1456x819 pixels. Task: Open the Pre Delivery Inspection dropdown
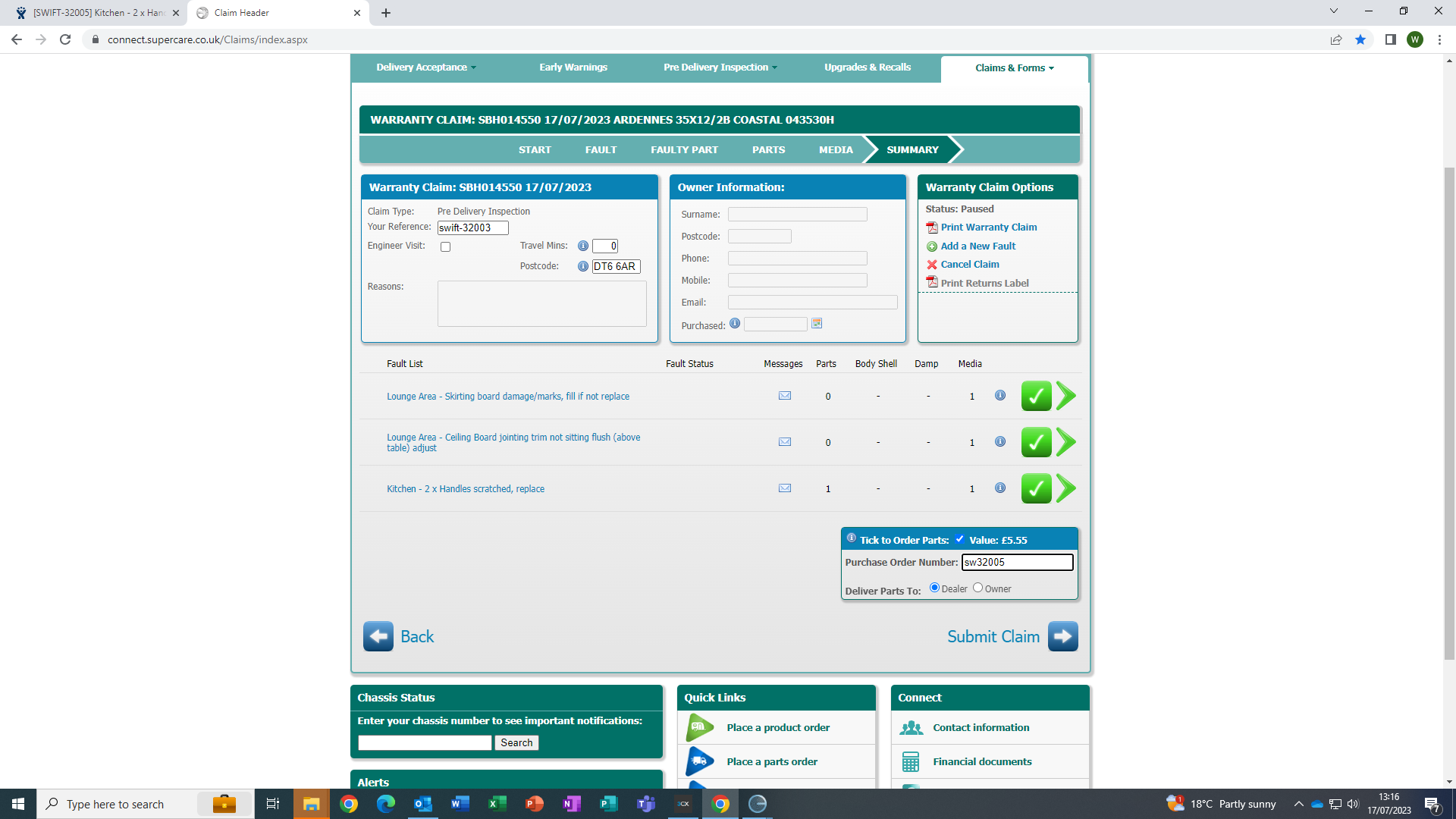(720, 67)
